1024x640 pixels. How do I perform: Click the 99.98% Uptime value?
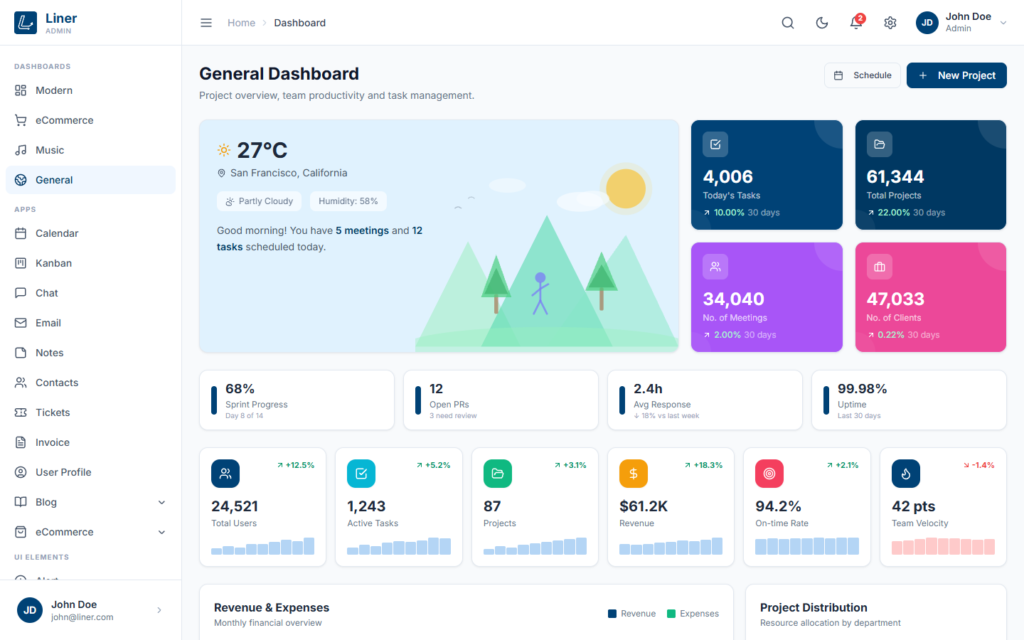point(862,389)
